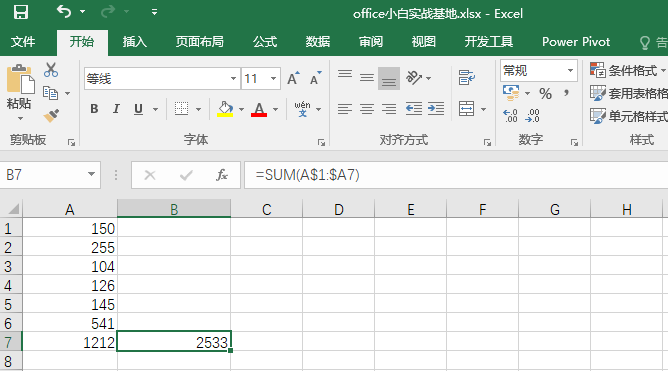Cancel formula entry with X button
The height and width of the screenshot is (371, 668).
pyautogui.click(x=150, y=175)
